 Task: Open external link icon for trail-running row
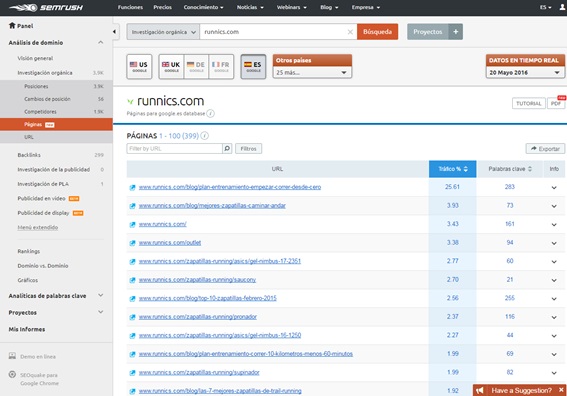pos(132,391)
